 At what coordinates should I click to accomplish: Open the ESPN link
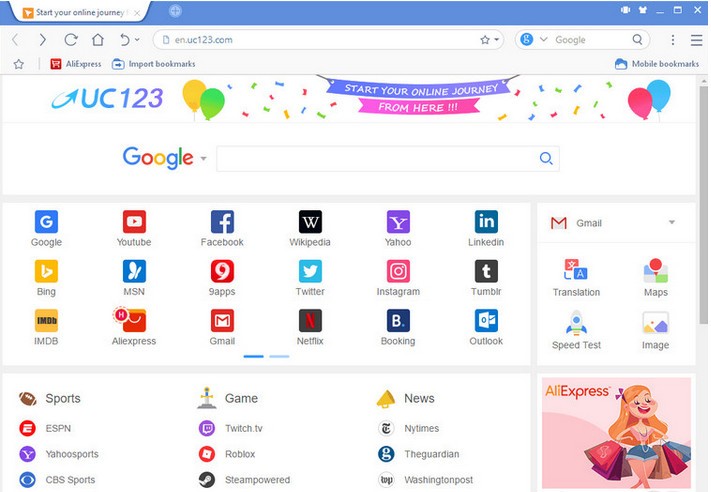tap(45, 428)
